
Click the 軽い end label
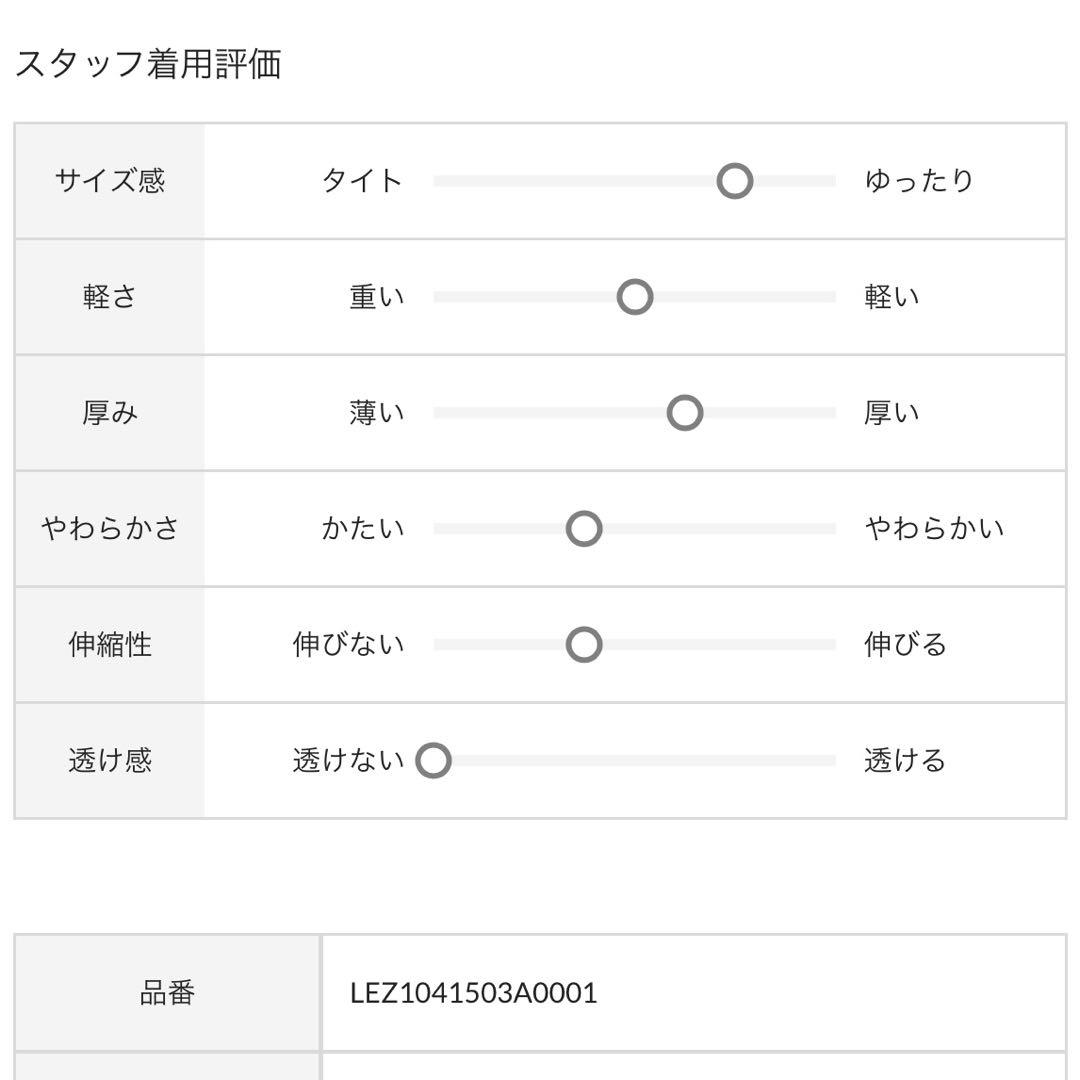892,297
